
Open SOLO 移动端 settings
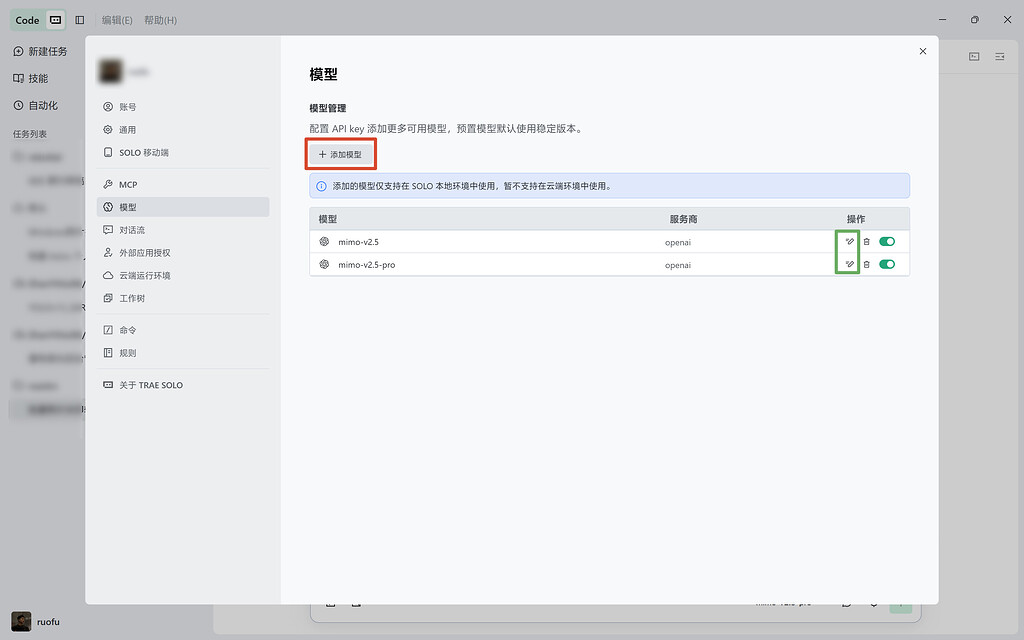[x=183, y=152]
